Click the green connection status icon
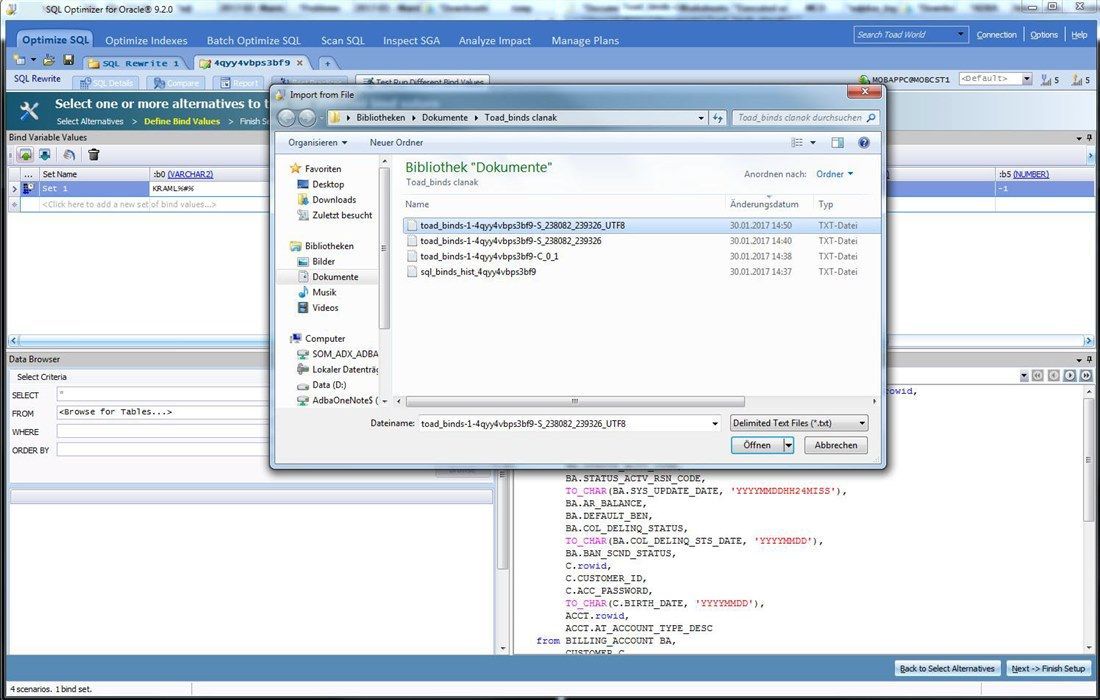The height and width of the screenshot is (700, 1100). click(864, 80)
